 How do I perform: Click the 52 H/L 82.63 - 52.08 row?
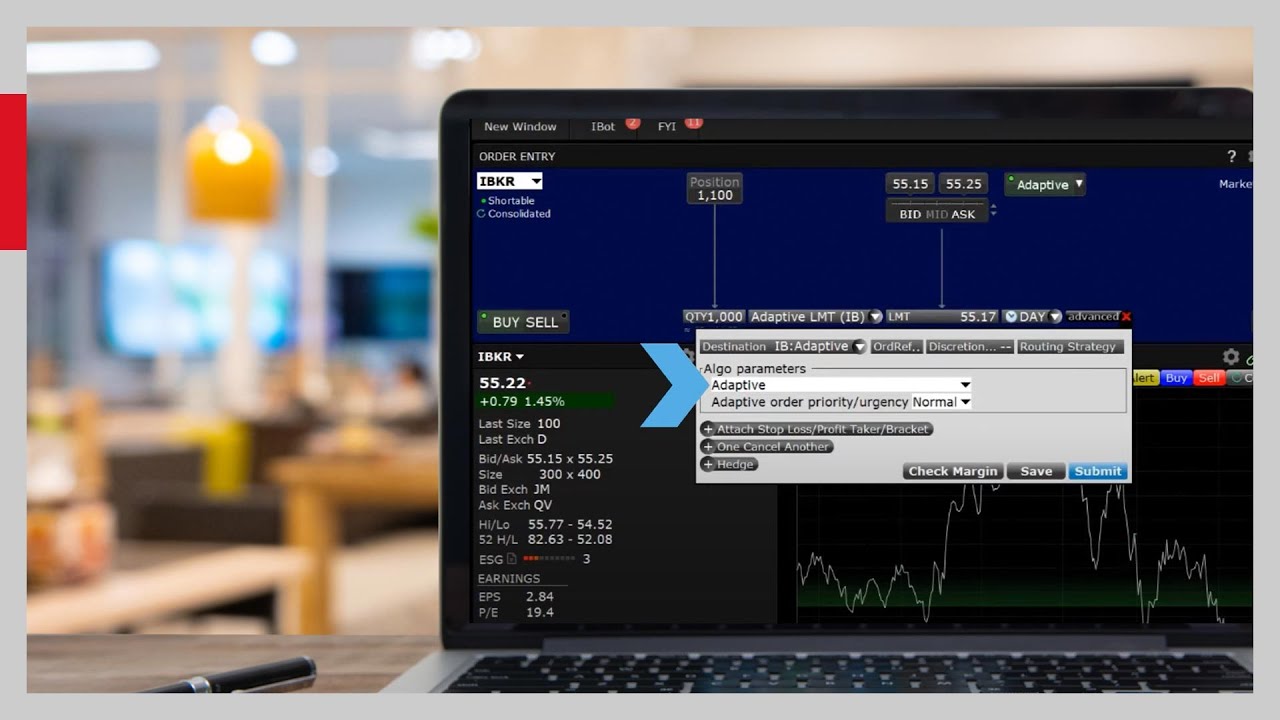pos(545,539)
